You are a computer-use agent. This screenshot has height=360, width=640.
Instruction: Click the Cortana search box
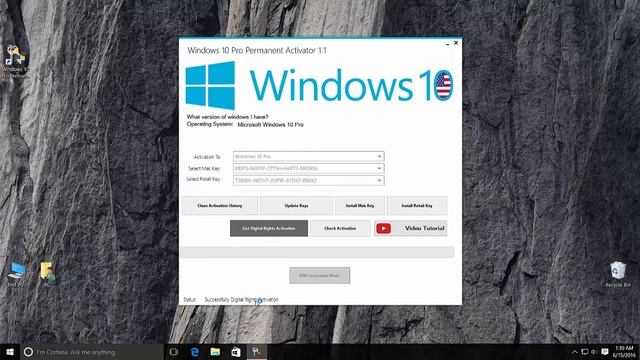click(x=92, y=352)
